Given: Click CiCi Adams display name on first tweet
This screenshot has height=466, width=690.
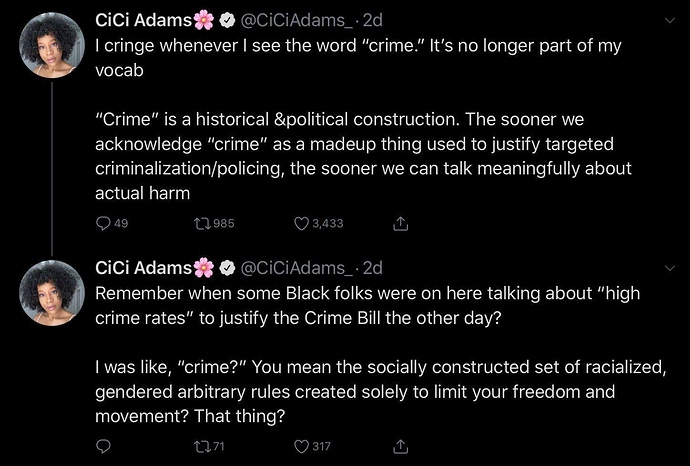Looking at the screenshot, I should 143,20.
